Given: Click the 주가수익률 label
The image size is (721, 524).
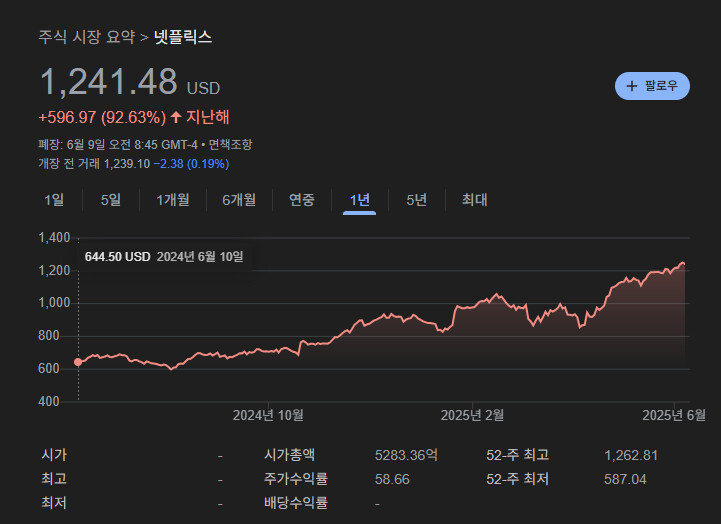Looking at the screenshot, I should point(296,479).
